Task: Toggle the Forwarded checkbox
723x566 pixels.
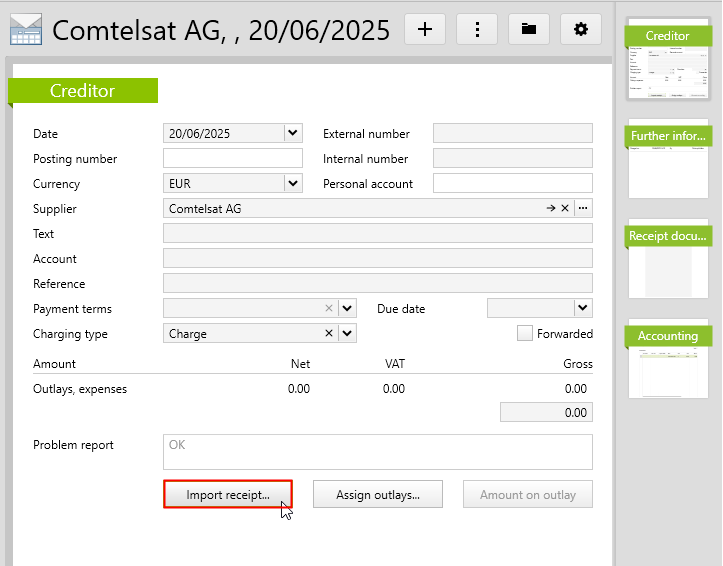Action: 525,334
